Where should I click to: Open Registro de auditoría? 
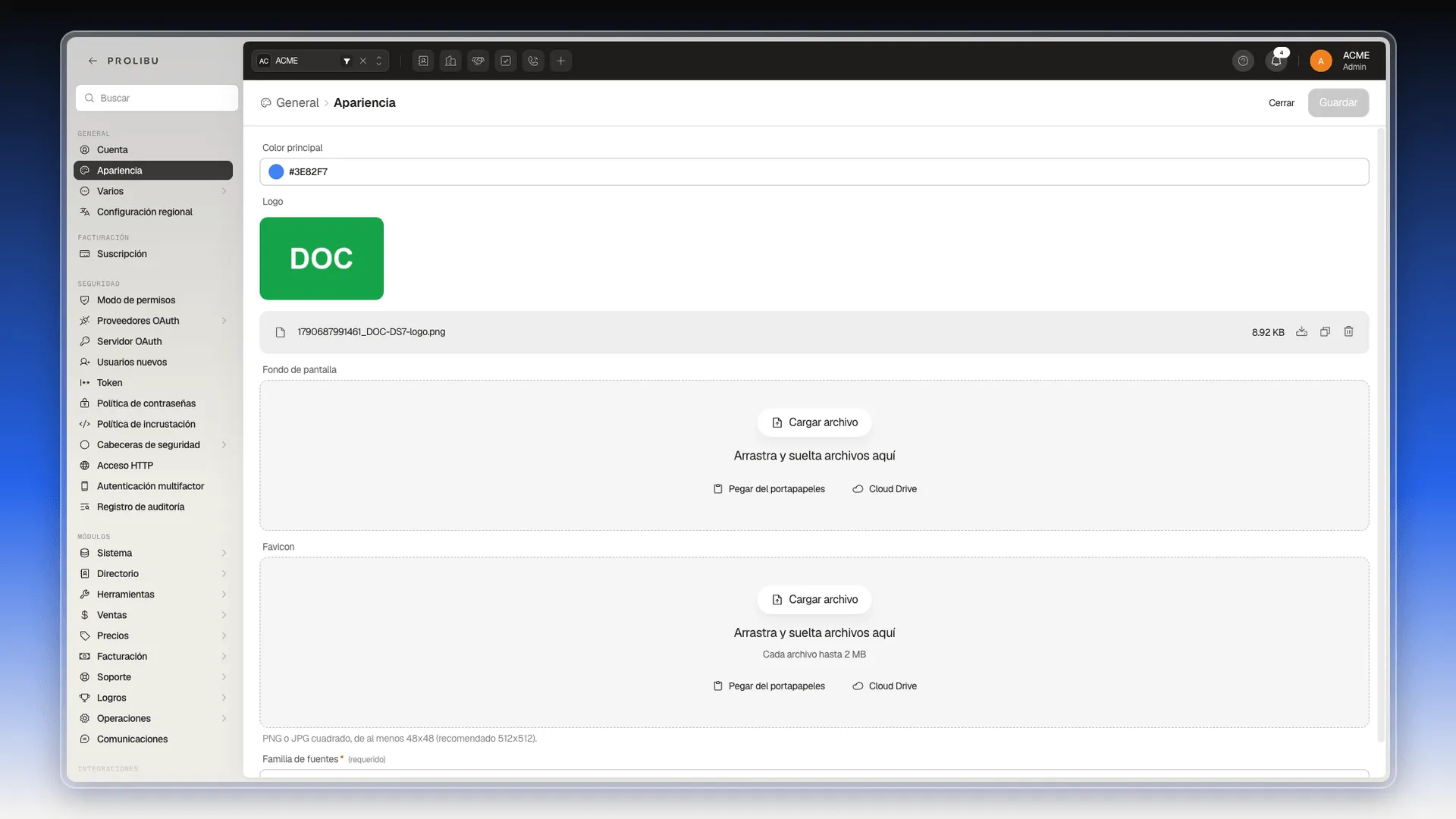point(153,507)
